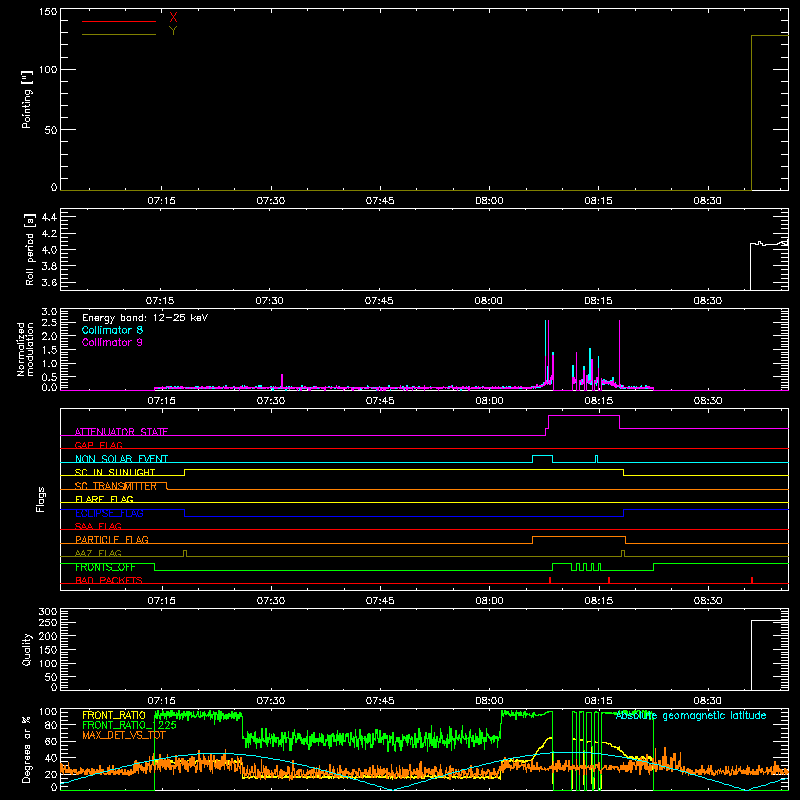Click the 80 tick on Degrees or % axis
Screen dimensions: 800x800
pos(51,725)
